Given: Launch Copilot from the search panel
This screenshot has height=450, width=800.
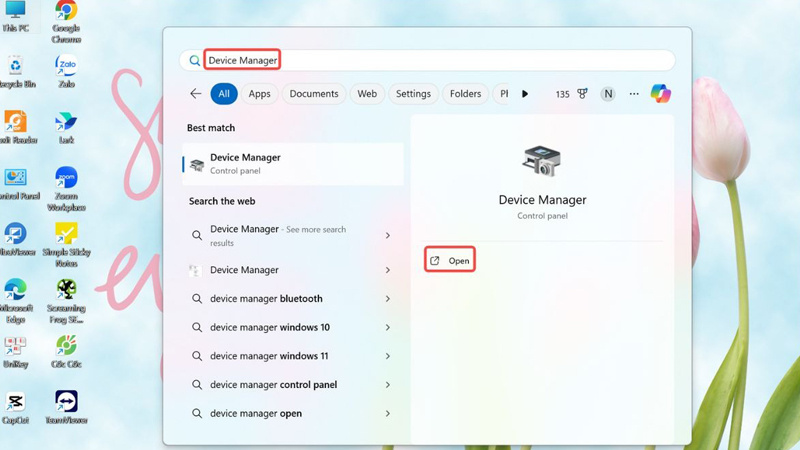Looking at the screenshot, I should (661, 93).
